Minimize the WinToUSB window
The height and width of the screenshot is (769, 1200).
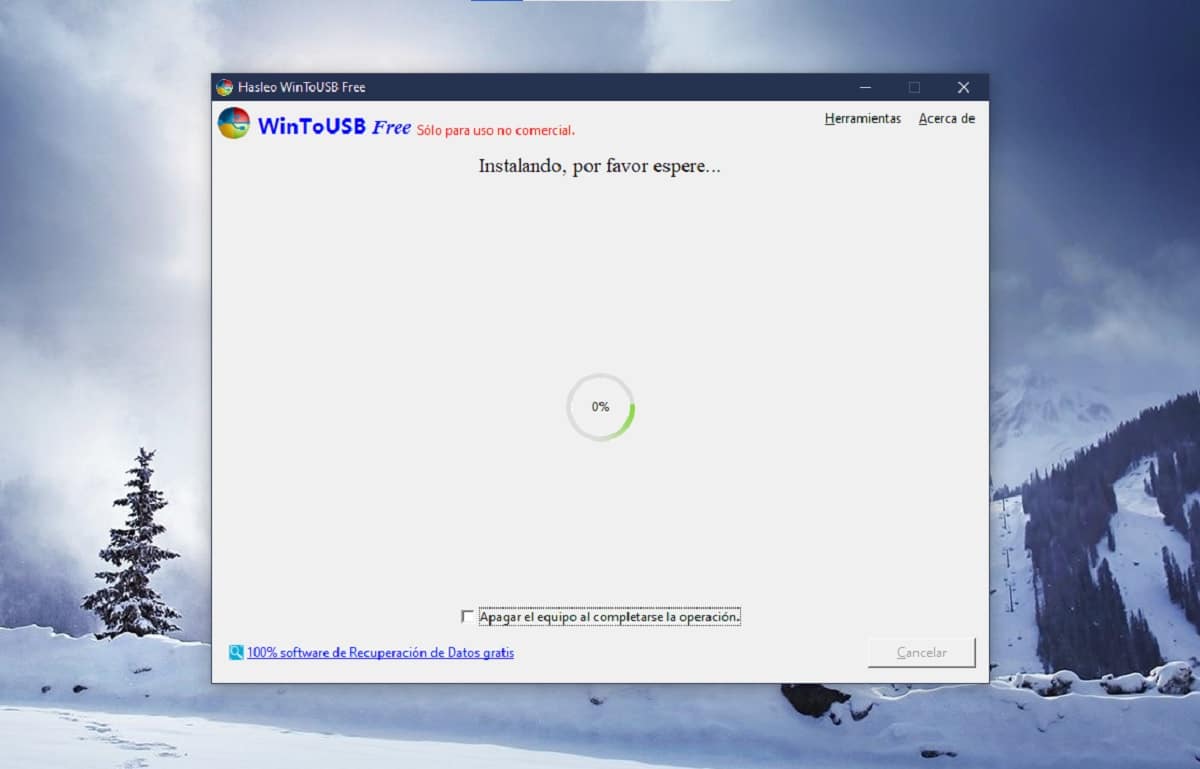click(865, 87)
